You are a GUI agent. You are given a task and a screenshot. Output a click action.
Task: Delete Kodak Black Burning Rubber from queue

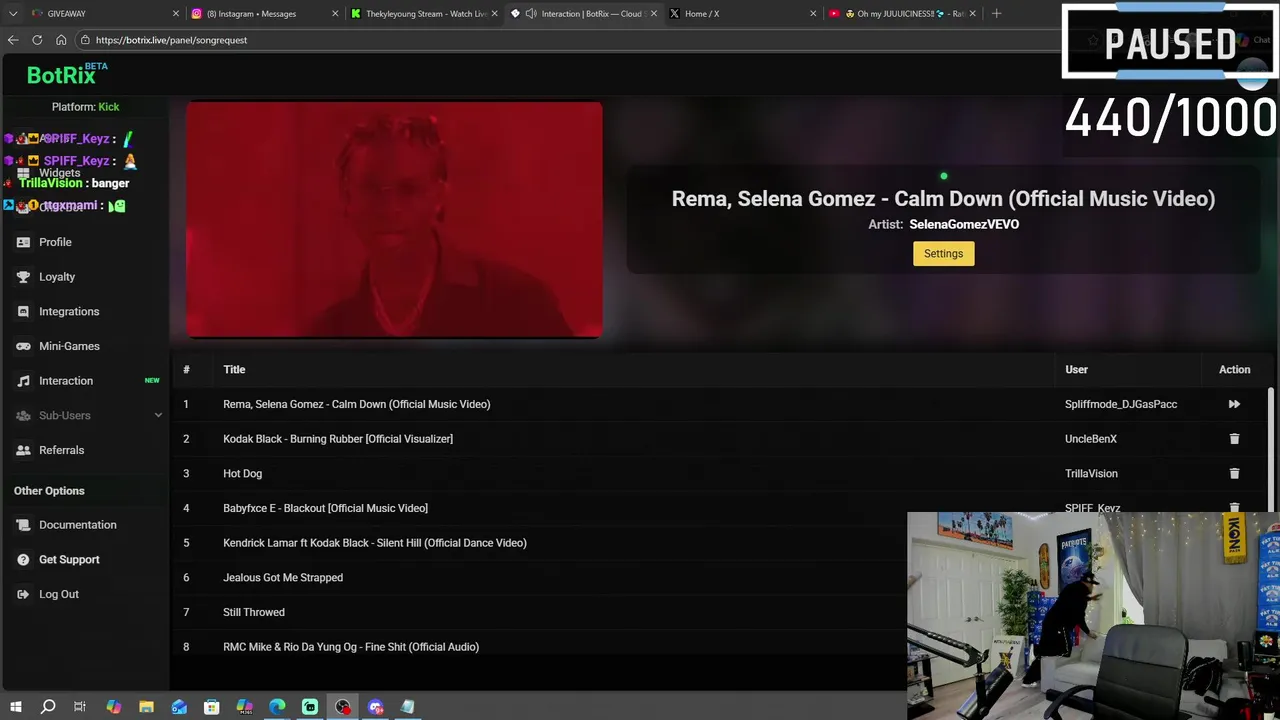[1234, 439]
